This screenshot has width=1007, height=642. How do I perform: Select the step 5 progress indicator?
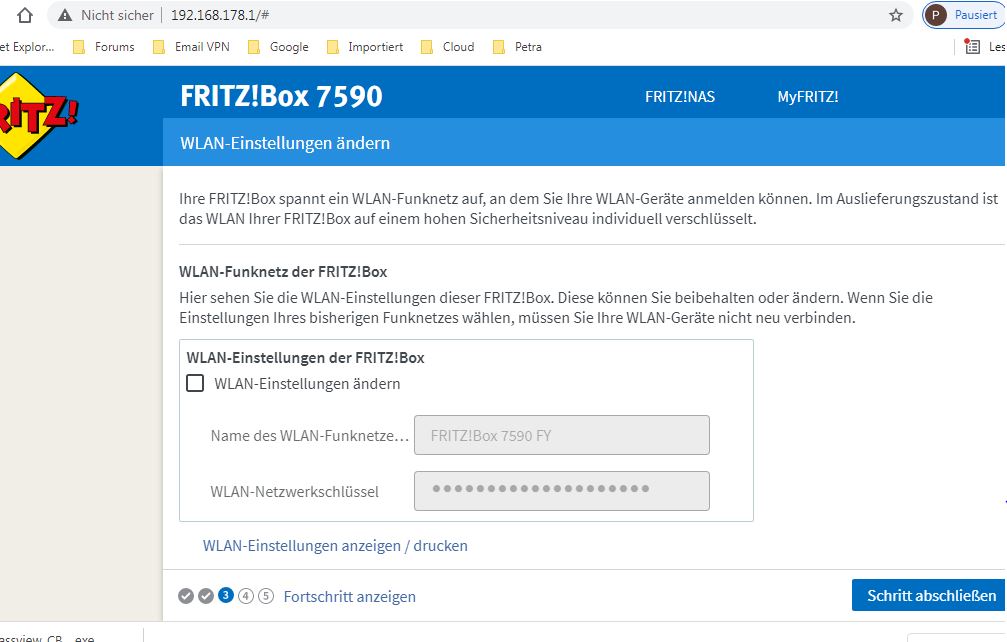click(x=266, y=596)
